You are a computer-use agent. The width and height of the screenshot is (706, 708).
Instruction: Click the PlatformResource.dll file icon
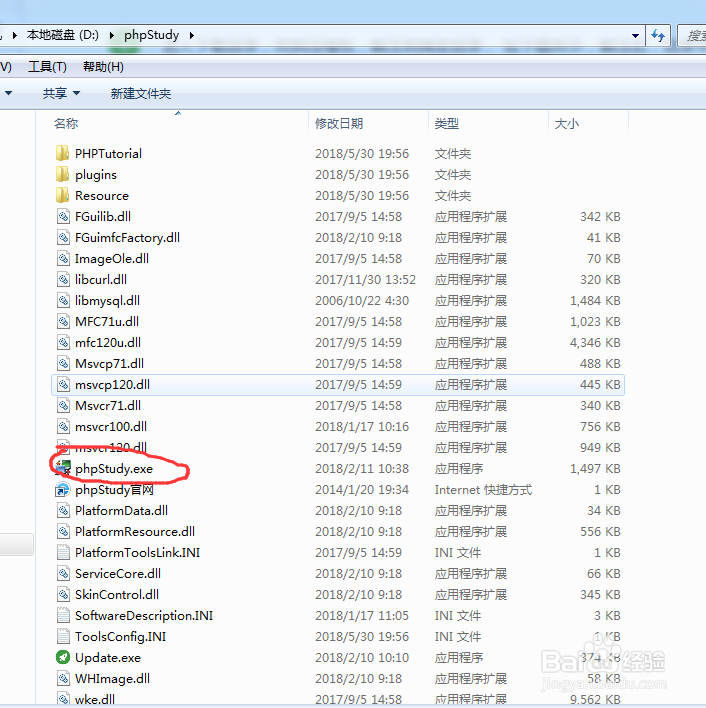click(63, 531)
